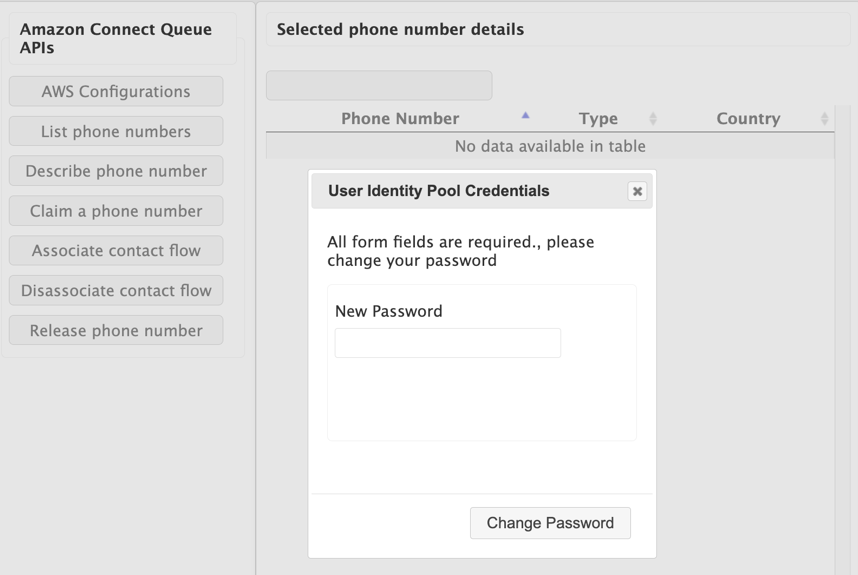Screen dimensions: 858x575
Task: Click Disassociate contact flow button
Action: tap(116, 291)
